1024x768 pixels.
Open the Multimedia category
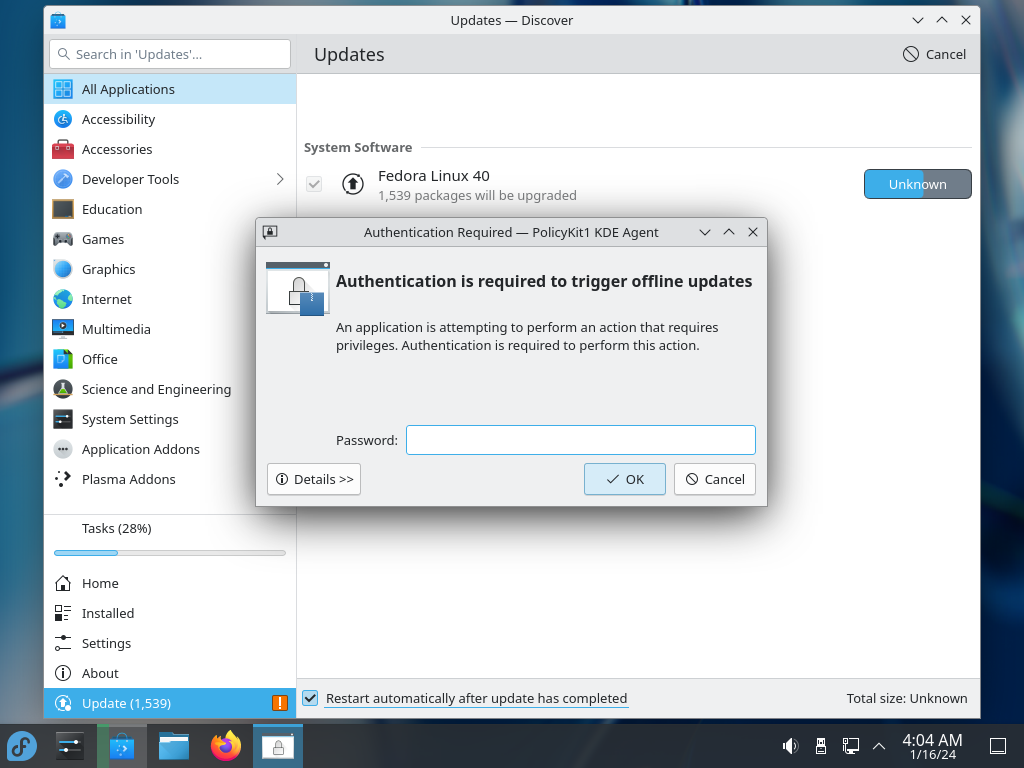(170, 329)
